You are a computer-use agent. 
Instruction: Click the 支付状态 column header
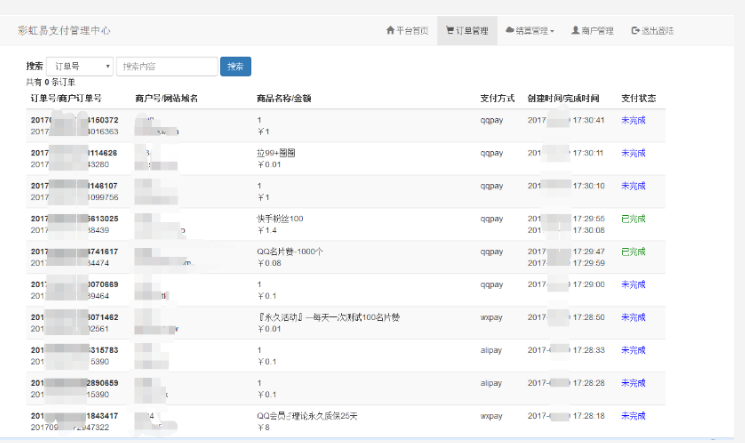(x=638, y=98)
